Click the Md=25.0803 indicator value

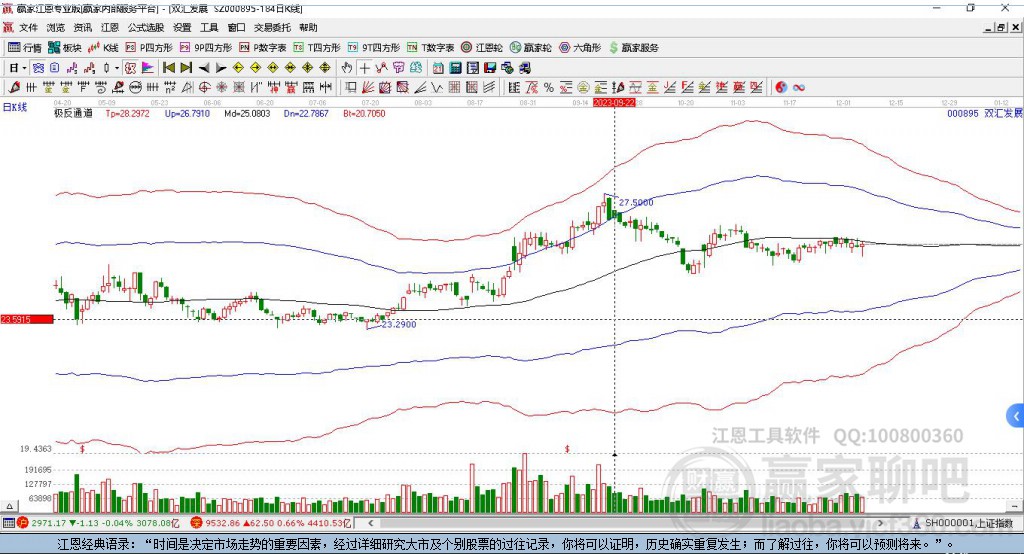247,113
